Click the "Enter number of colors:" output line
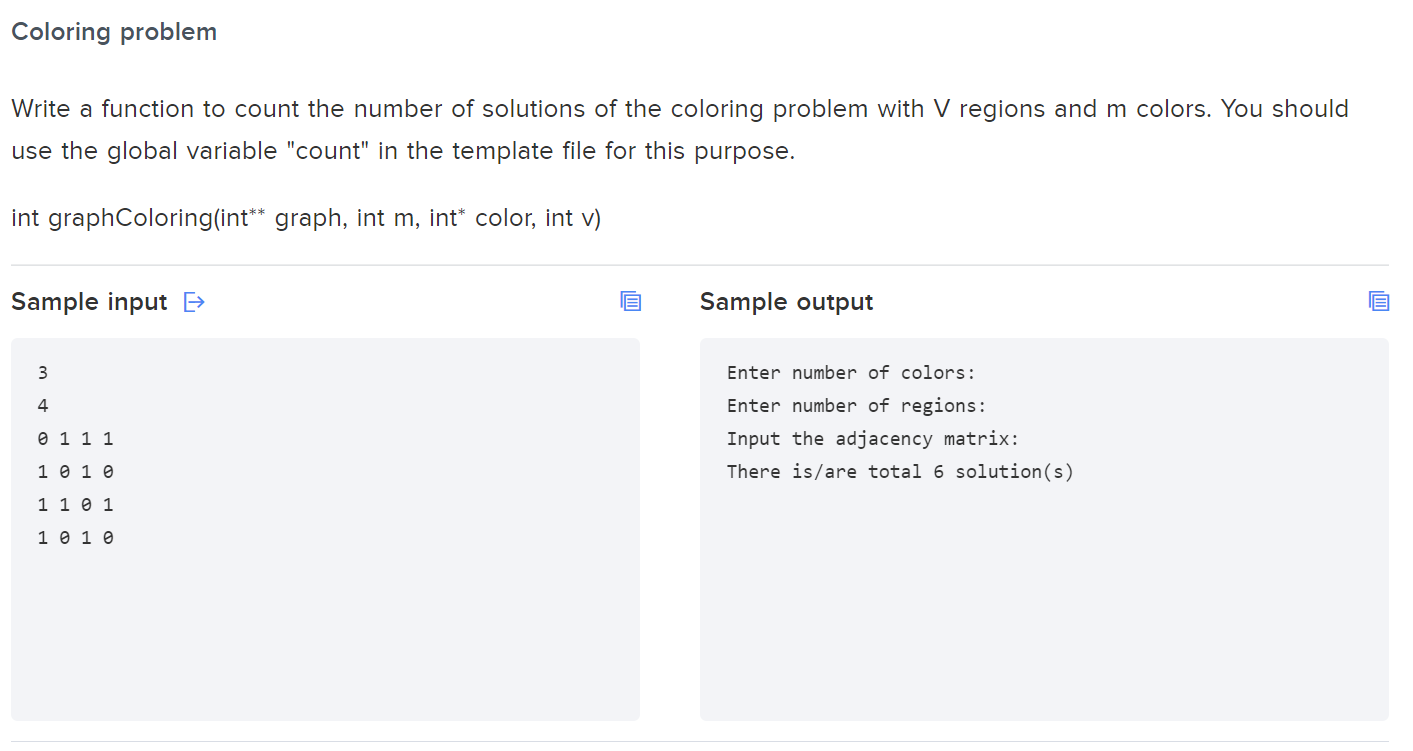 (x=851, y=373)
